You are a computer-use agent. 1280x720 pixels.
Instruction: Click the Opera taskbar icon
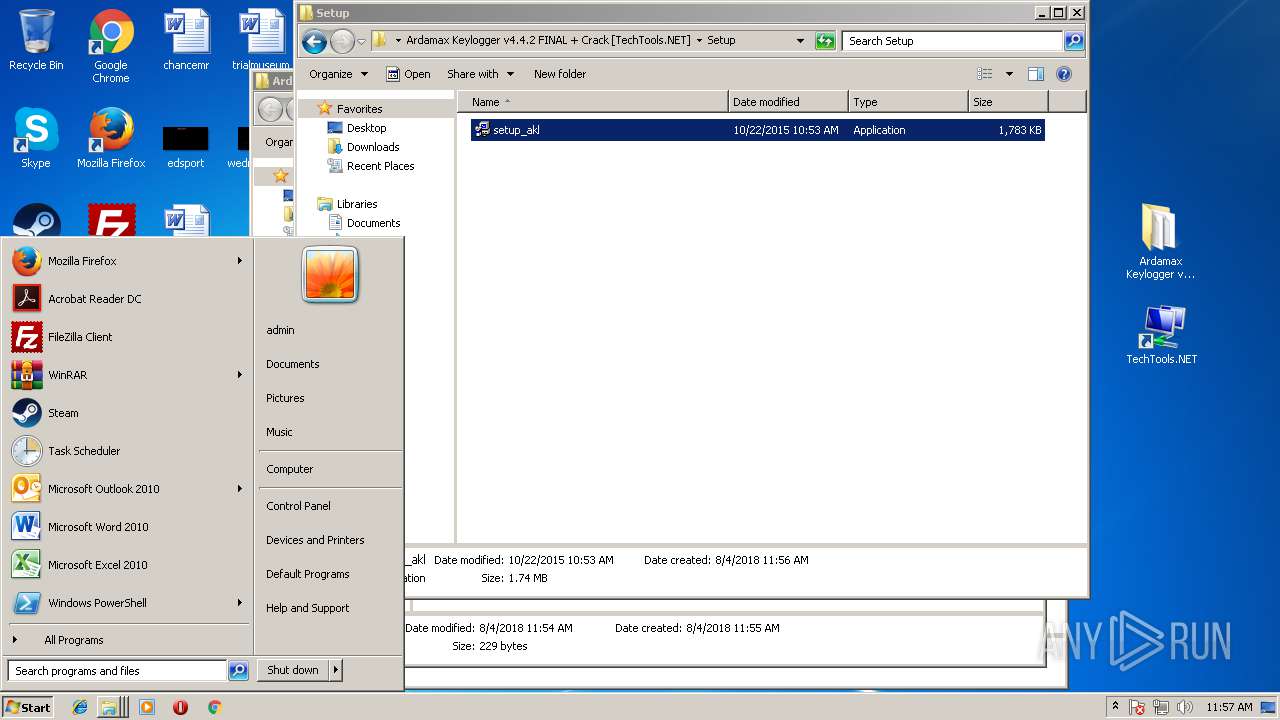point(180,707)
